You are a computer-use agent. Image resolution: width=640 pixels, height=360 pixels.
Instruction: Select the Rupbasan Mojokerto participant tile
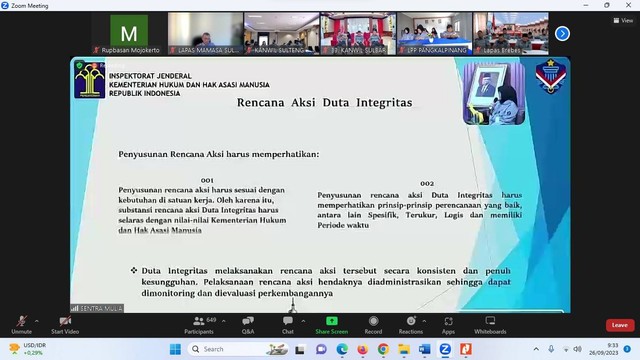[129, 33]
